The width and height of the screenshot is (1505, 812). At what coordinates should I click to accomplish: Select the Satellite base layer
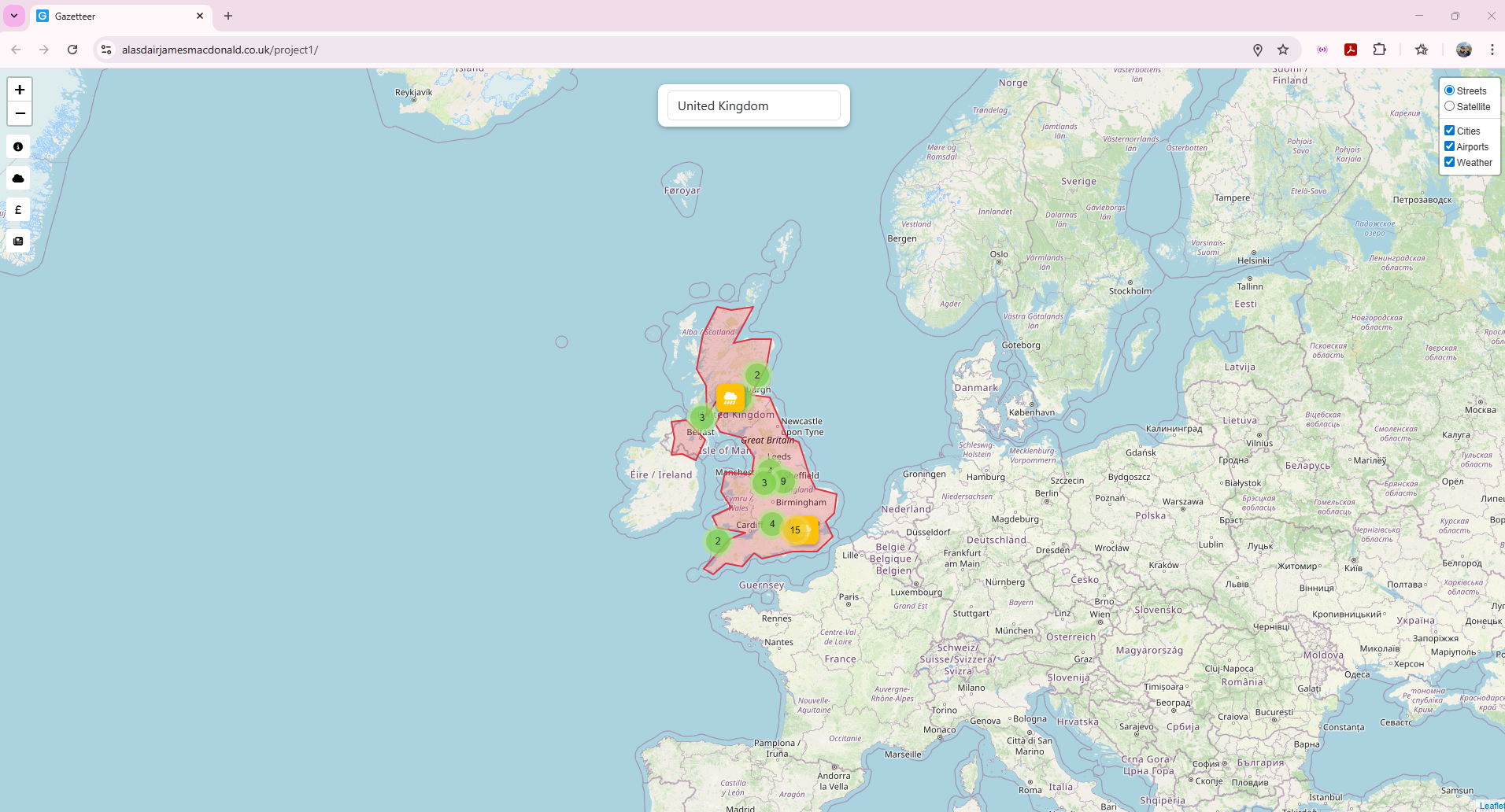pos(1449,106)
